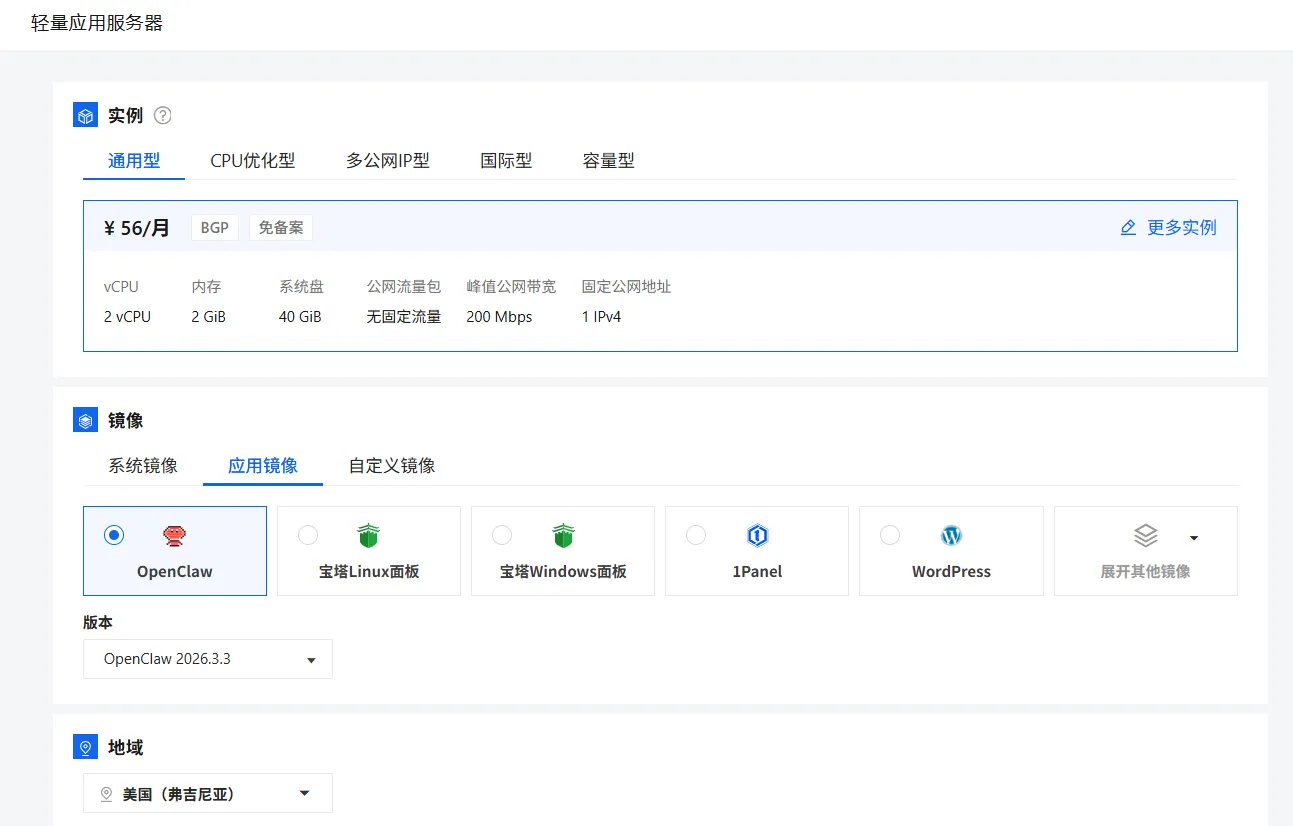Click the 2 GiB memory value

[x=209, y=317]
